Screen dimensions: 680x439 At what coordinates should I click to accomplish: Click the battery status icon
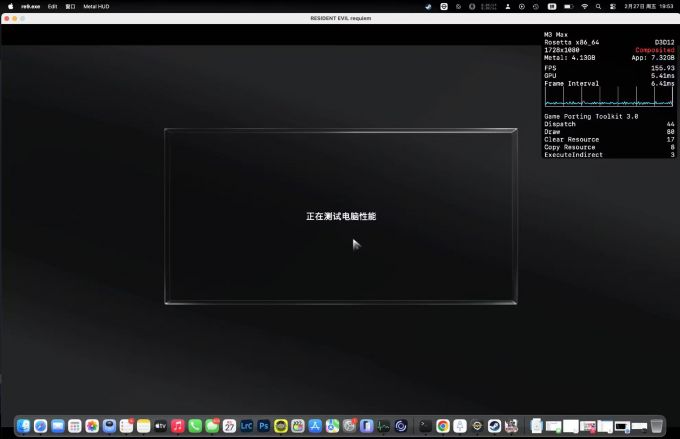pyautogui.click(x=568, y=7)
